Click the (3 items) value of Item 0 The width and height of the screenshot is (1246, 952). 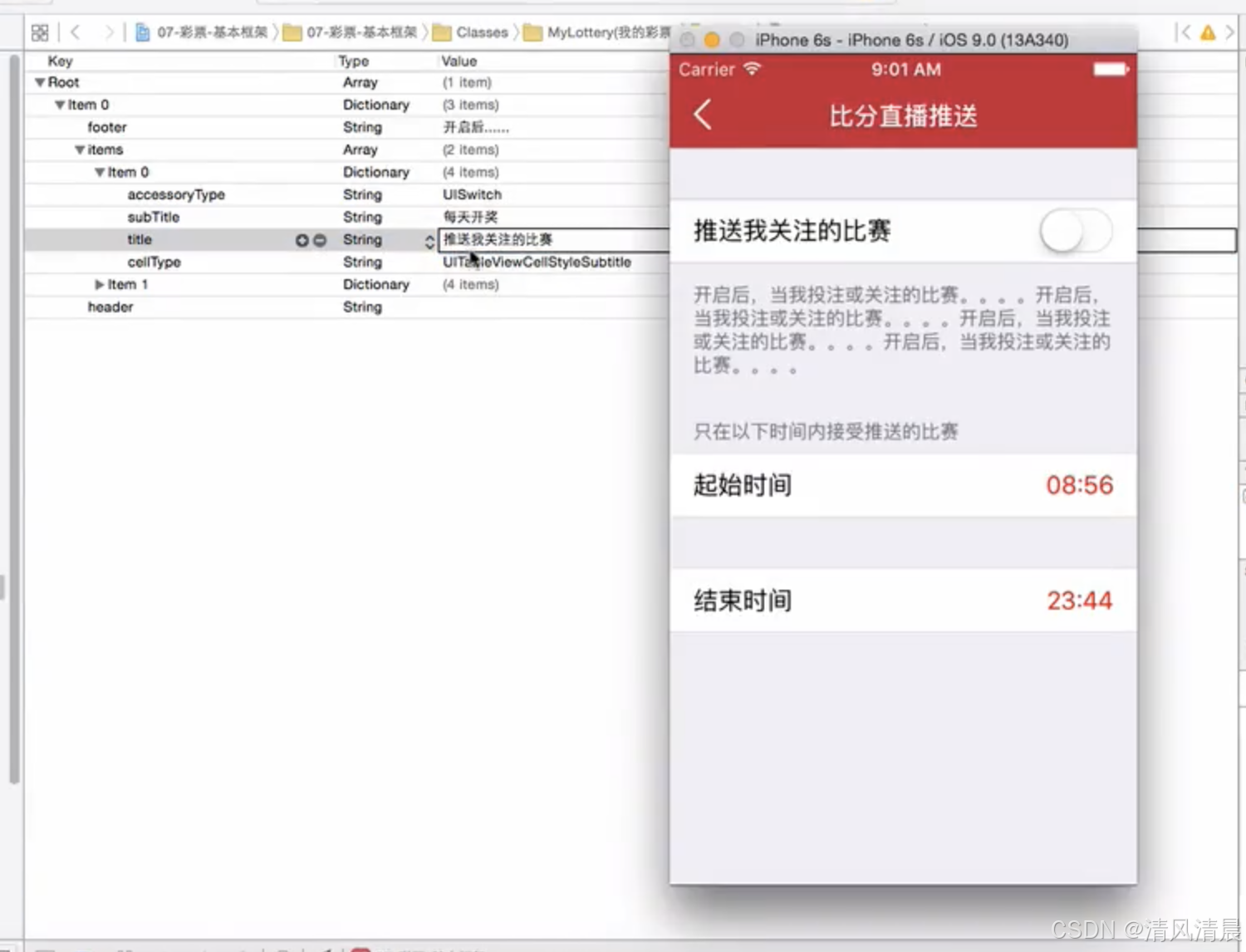coord(470,105)
